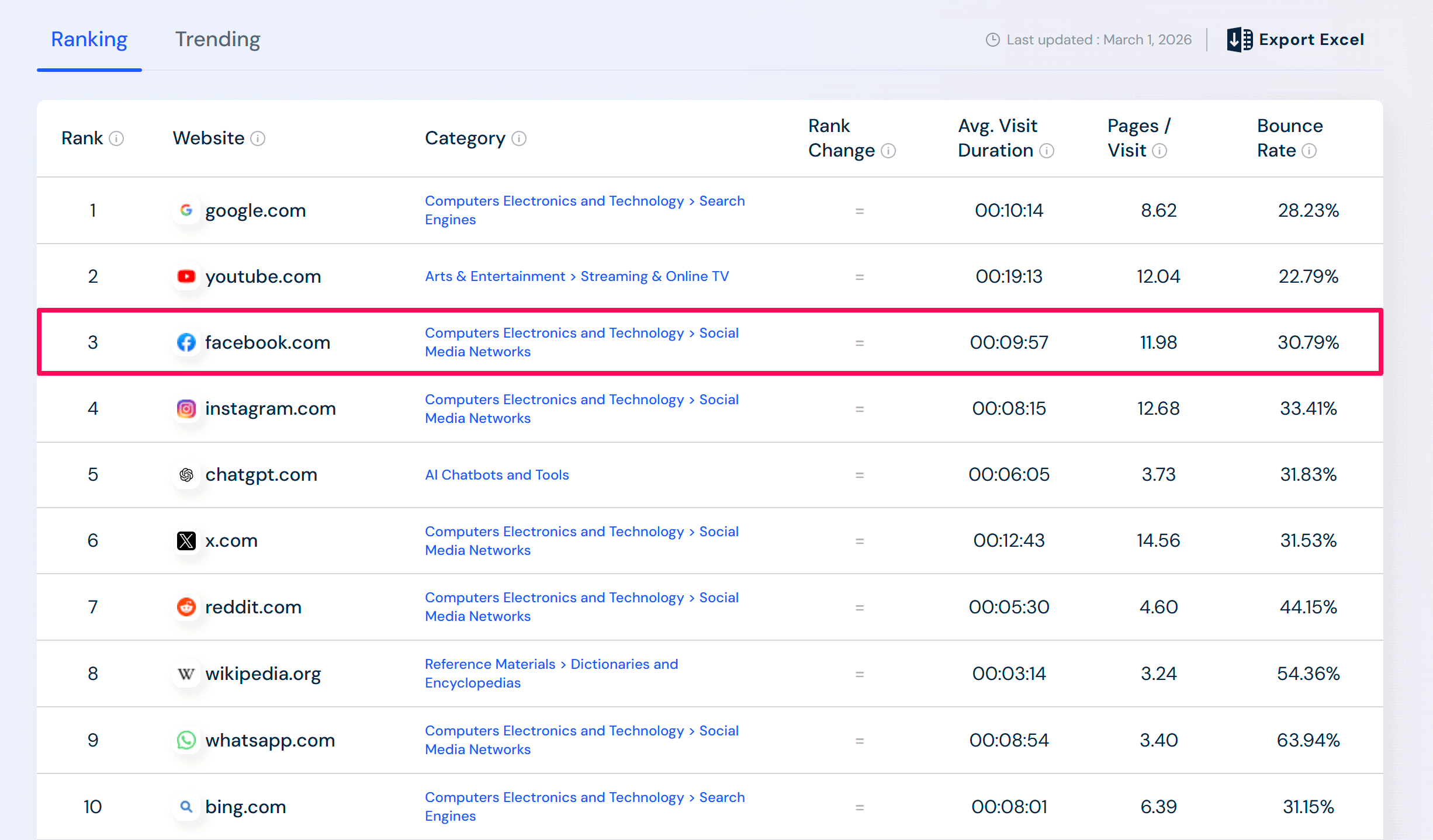Screen dimensions: 1433x840
Task: Click the X logo icon
Action: pyautogui.click(x=186, y=541)
